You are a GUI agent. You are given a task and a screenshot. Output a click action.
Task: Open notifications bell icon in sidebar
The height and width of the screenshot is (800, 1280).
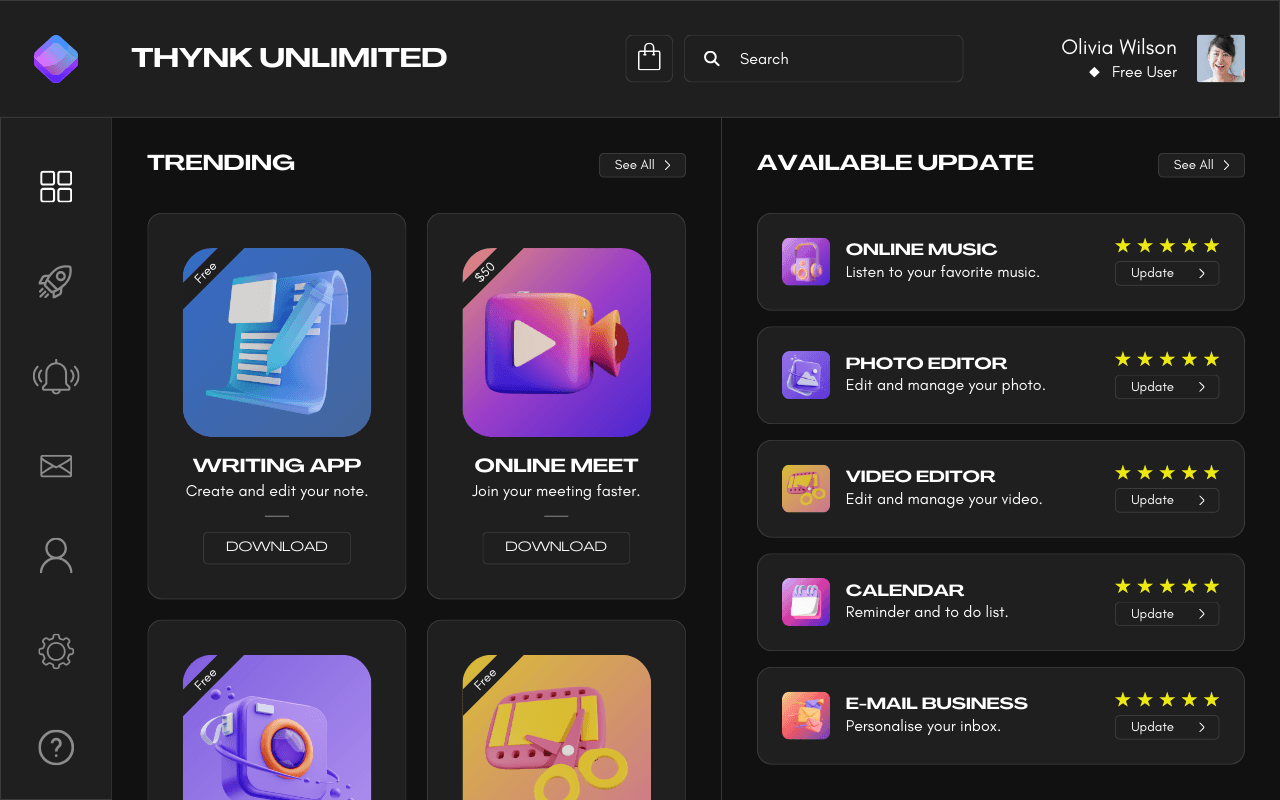tap(56, 376)
